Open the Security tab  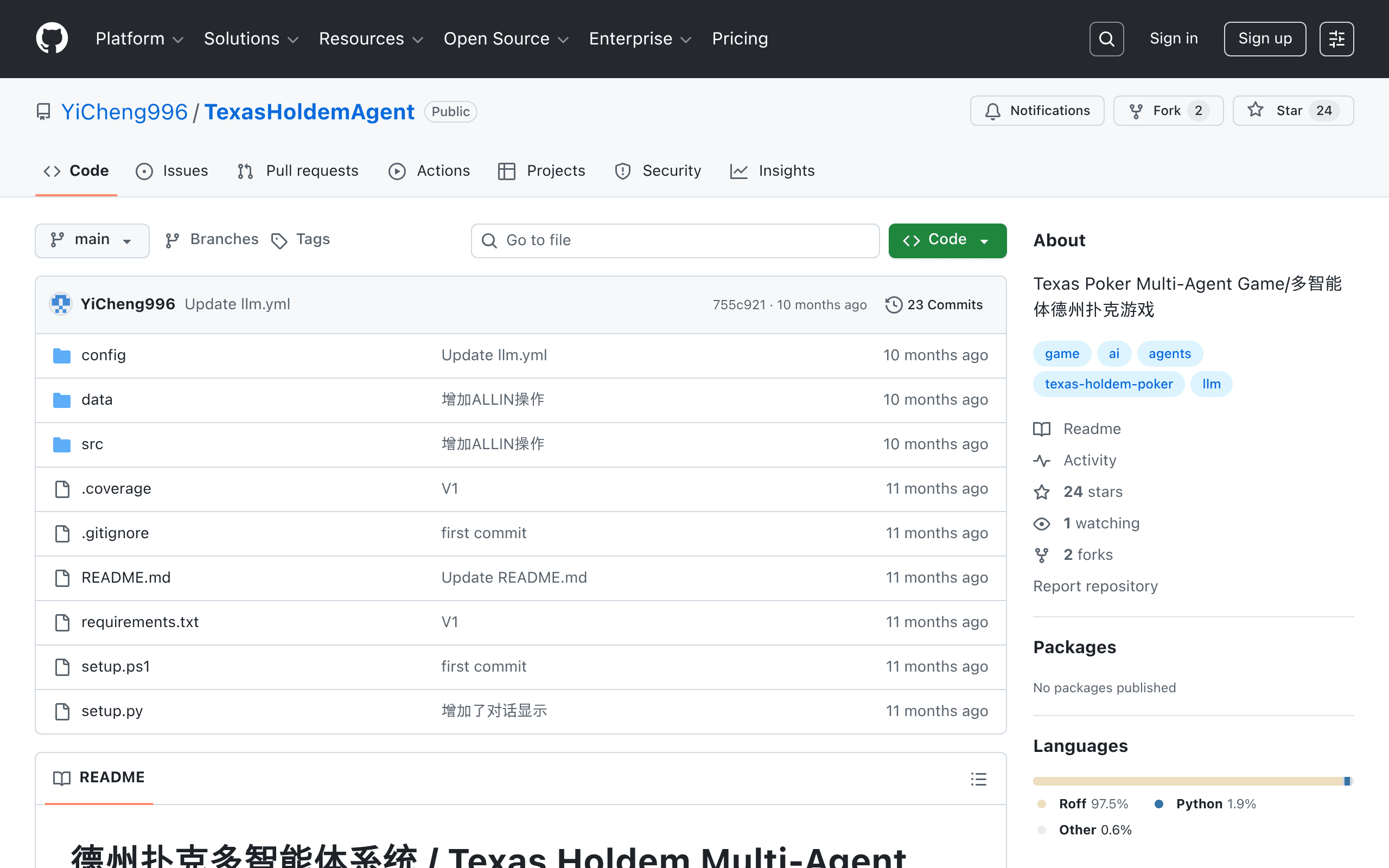pyautogui.click(x=658, y=170)
